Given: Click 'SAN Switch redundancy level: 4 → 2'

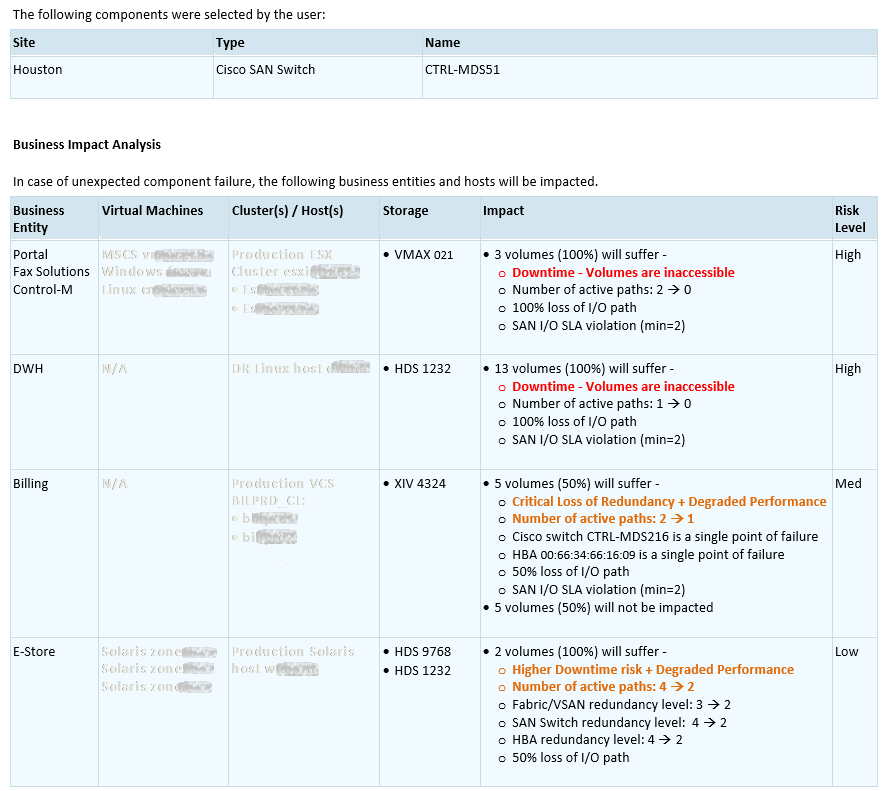Looking at the screenshot, I should (x=619, y=723).
